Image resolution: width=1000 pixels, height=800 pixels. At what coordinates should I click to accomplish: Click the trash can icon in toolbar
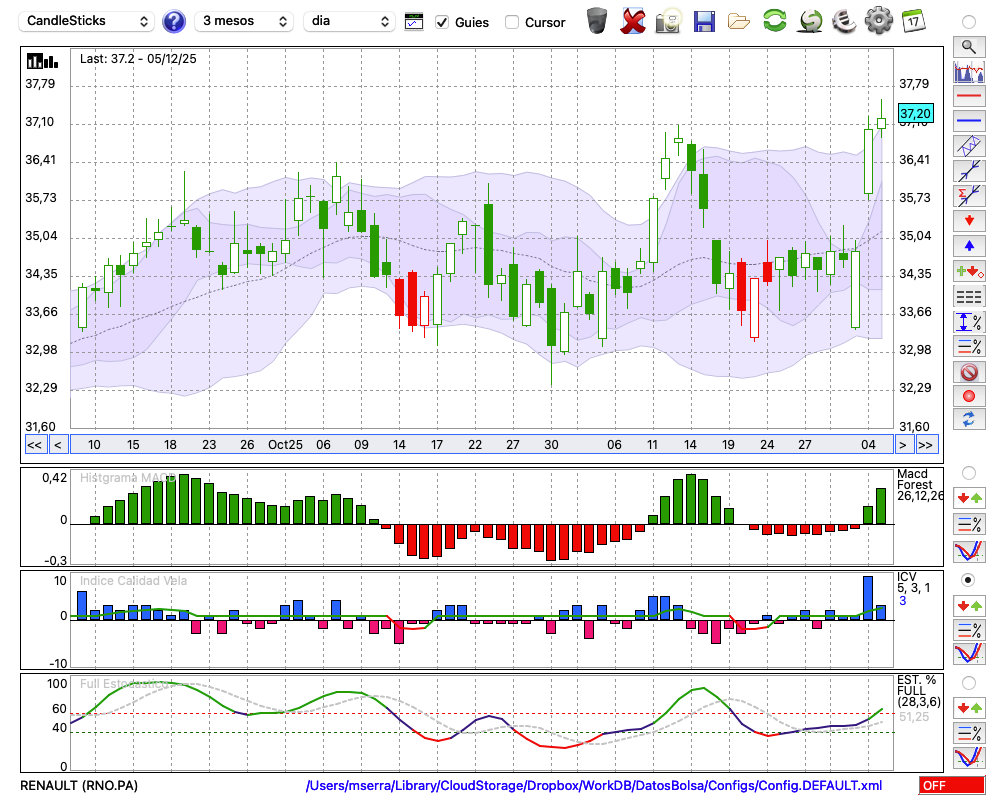(x=597, y=20)
